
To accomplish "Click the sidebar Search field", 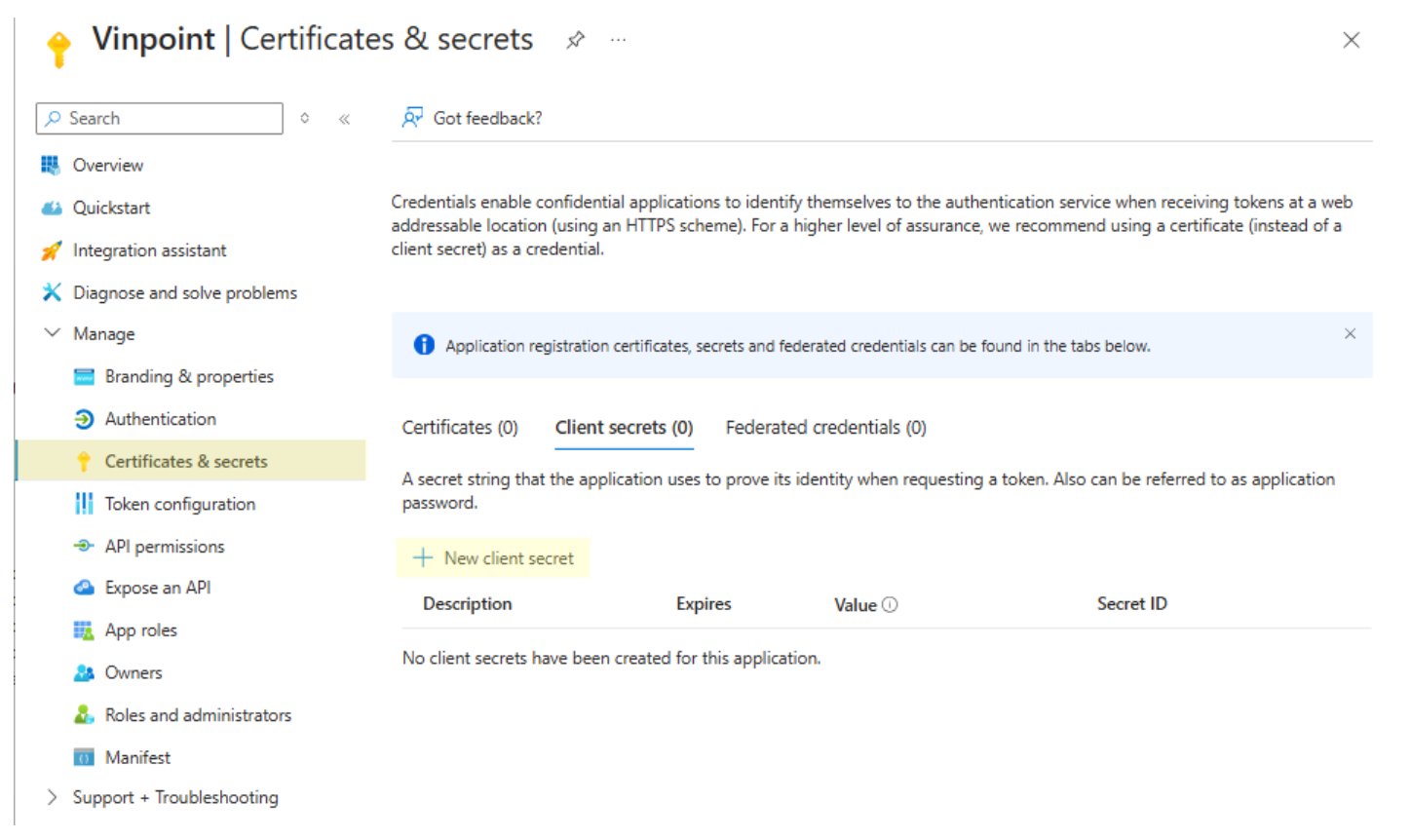I will point(160,118).
